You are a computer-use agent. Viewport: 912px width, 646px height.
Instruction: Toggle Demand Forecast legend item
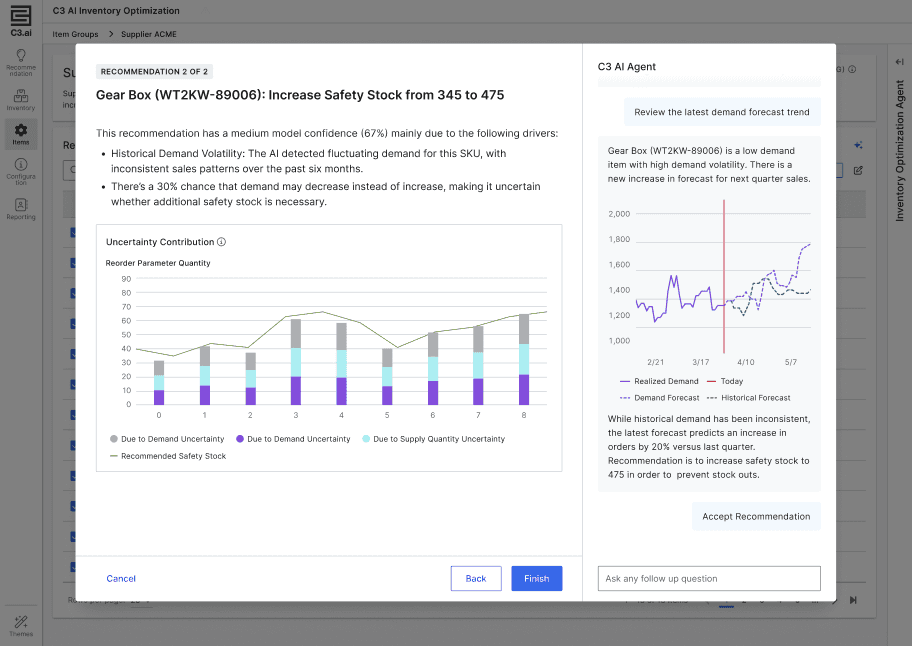[x=660, y=398]
